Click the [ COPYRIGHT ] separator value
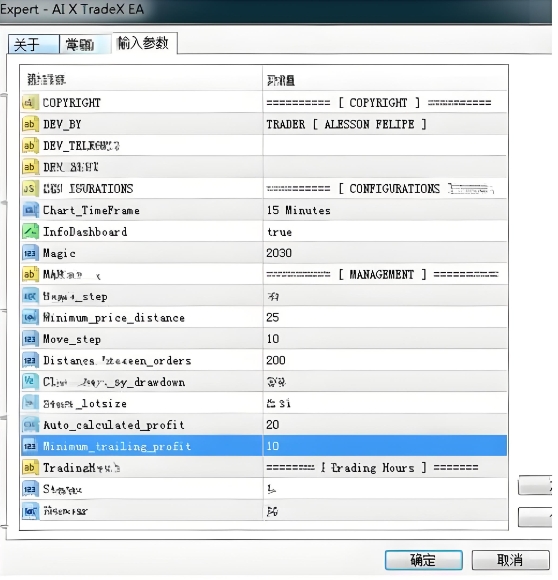 tap(379, 102)
